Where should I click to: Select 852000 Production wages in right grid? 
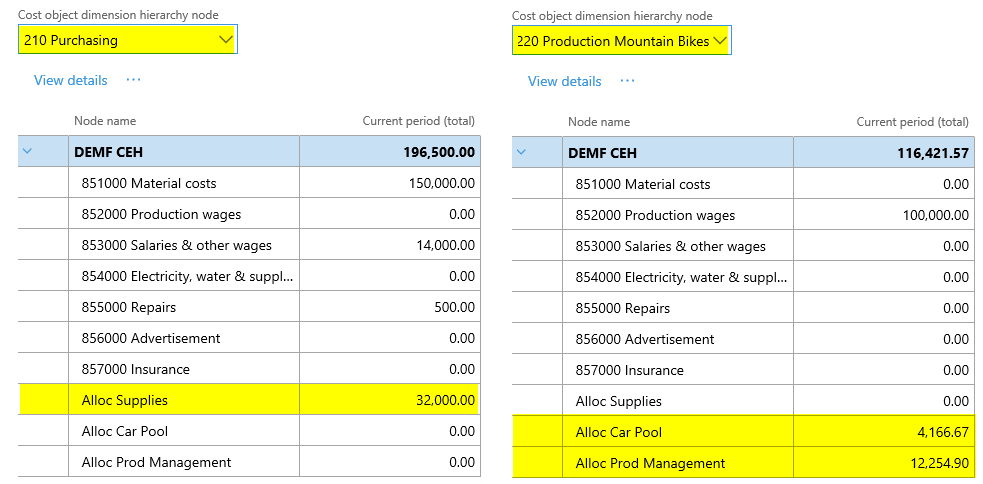pyautogui.click(x=655, y=215)
